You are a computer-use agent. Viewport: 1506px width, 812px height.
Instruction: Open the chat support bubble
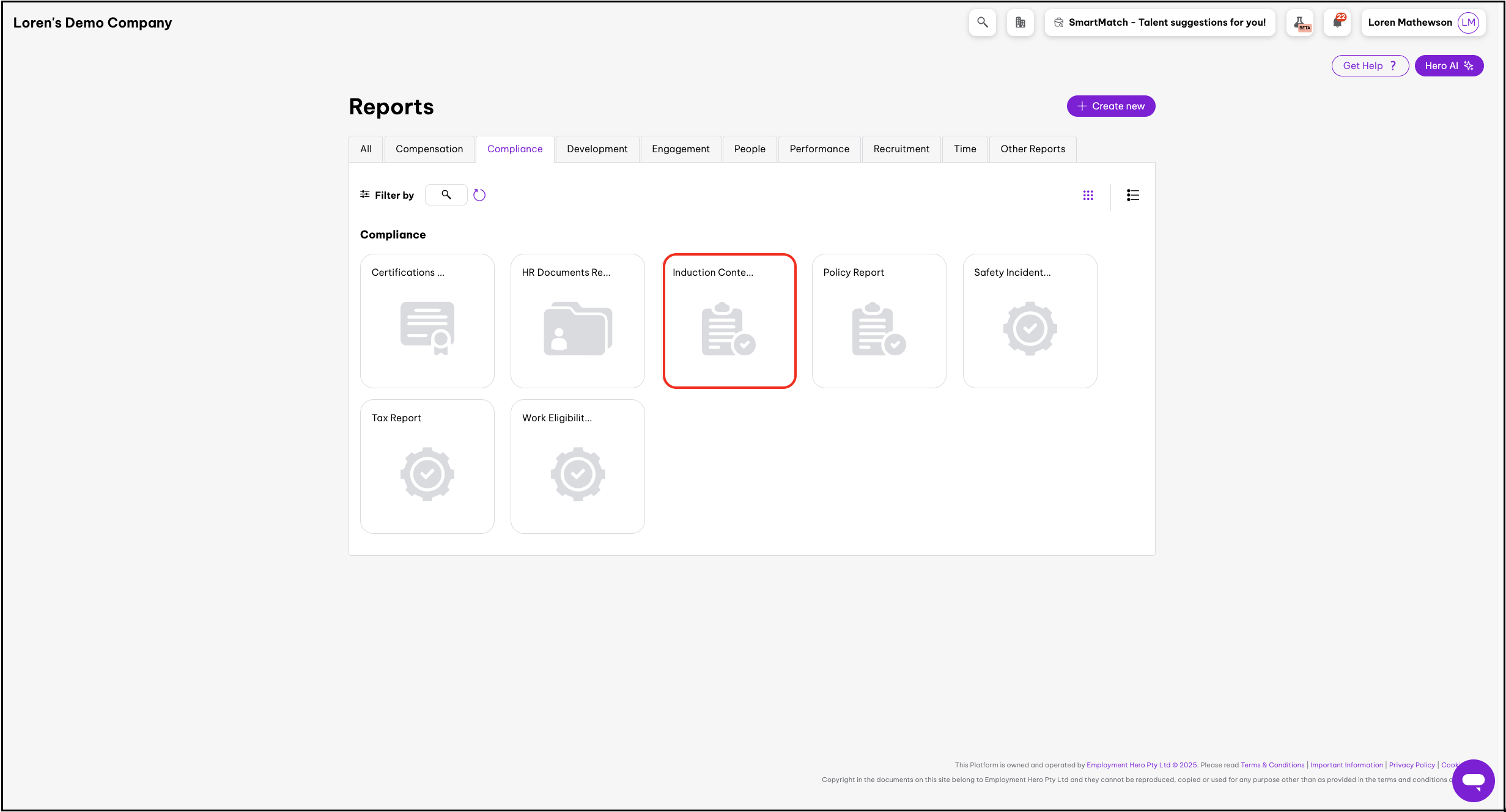[x=1473, y=780]
